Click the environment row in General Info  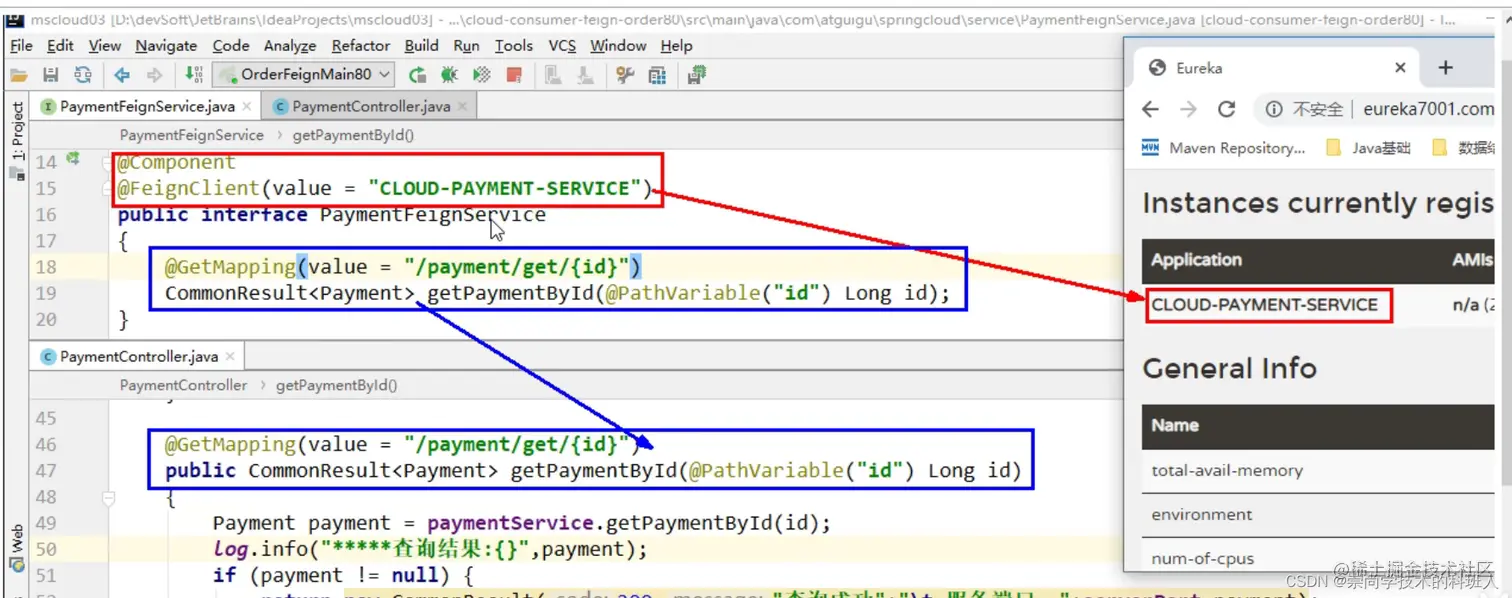coord(1318,514)
